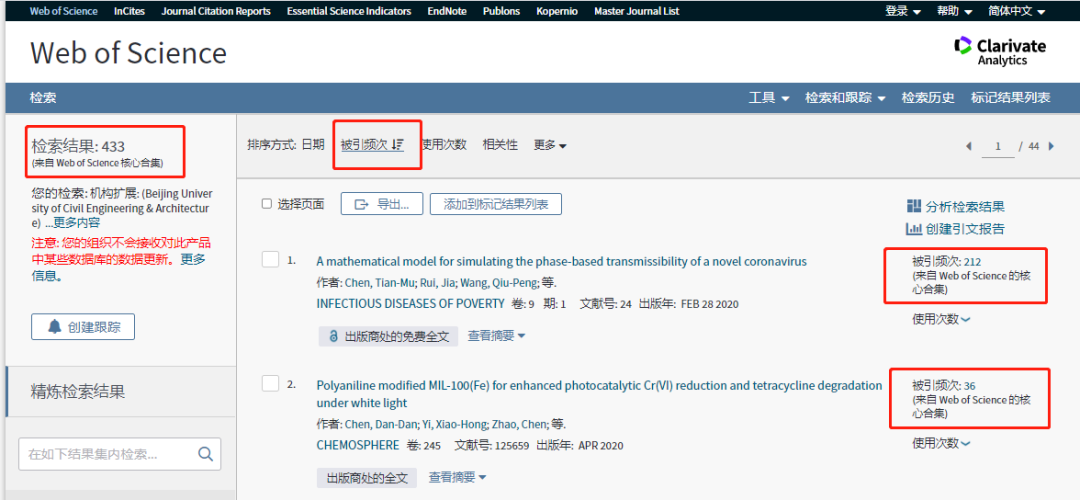Click the 导出... button
The height and width of the screenshot is (500, 1080).
[x=382, y=204]
